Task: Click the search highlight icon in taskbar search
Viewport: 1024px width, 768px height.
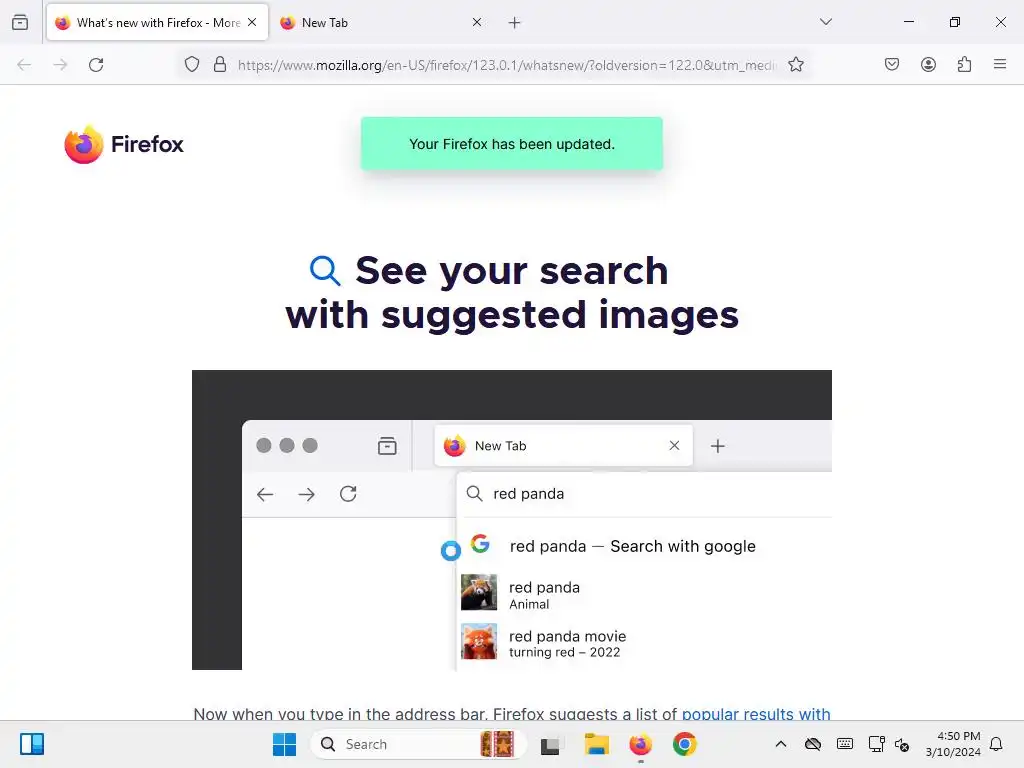Action: click(497, 744)
